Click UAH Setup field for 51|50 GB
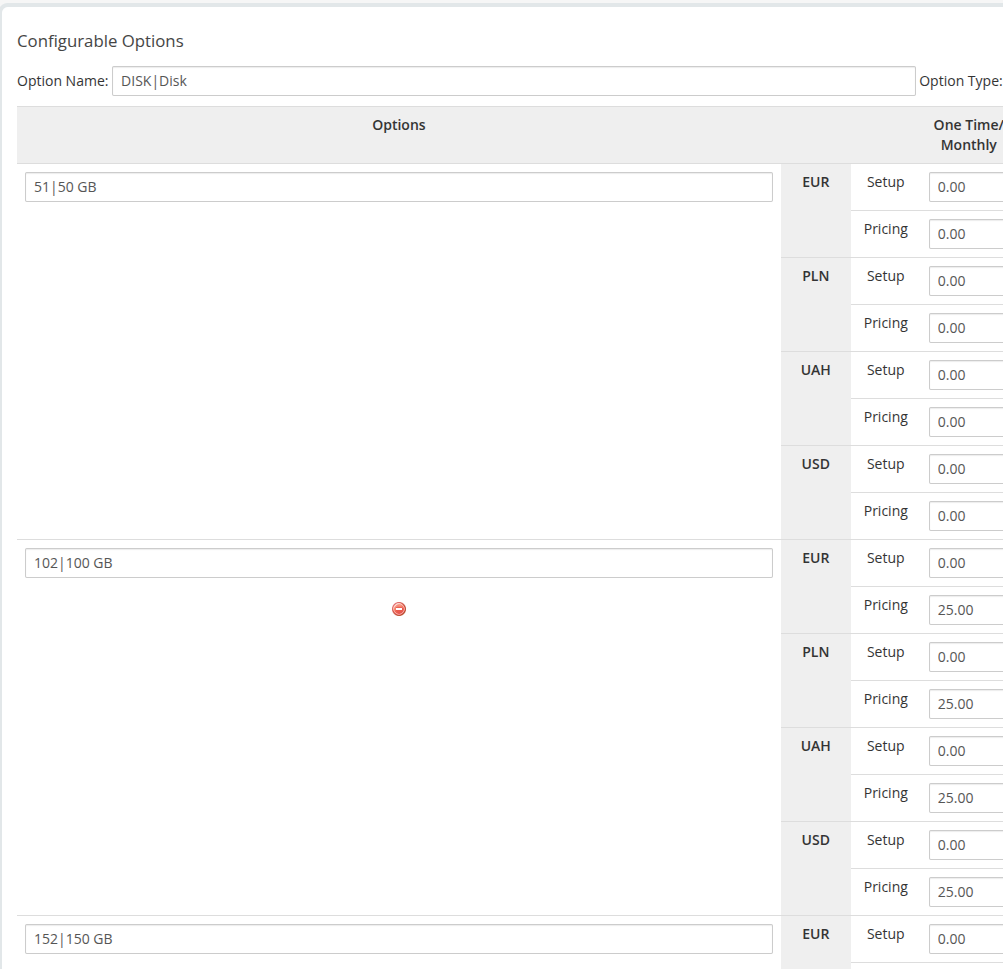 point(966,375)
